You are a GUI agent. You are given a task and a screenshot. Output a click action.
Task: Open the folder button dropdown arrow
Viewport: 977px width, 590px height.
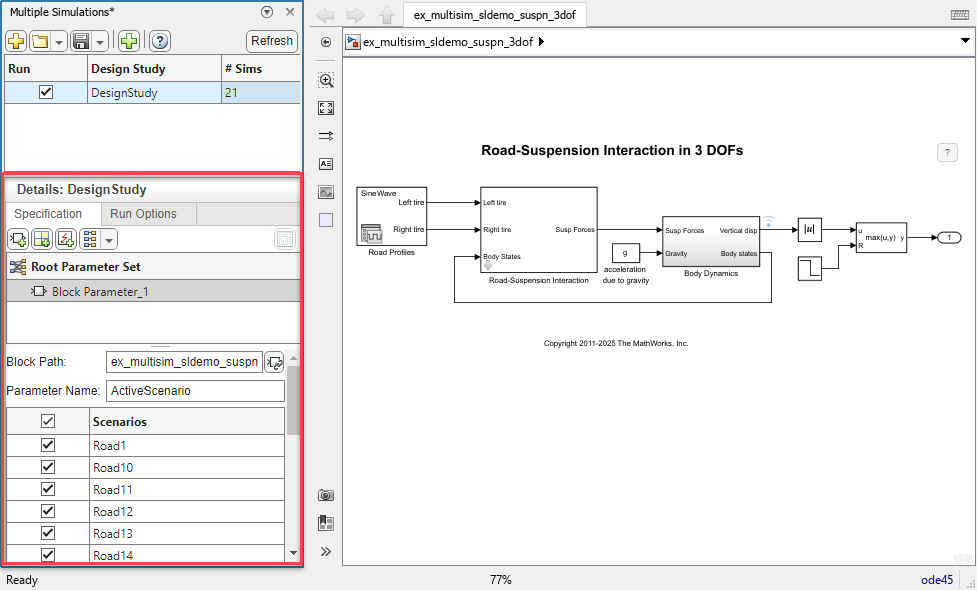[x=59, y=41]
